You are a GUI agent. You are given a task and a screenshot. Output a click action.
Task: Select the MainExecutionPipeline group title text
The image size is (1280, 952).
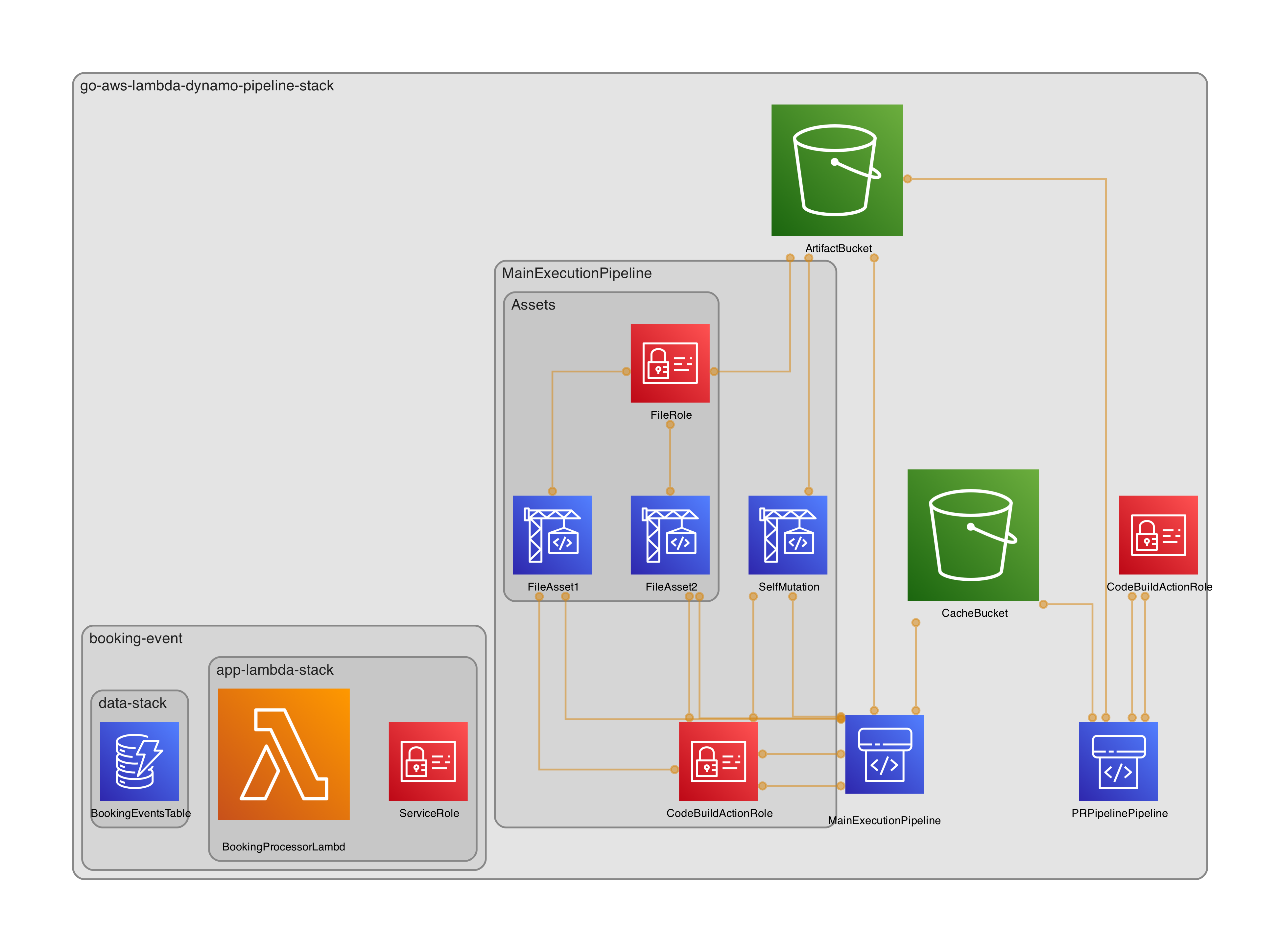[576, 273]
